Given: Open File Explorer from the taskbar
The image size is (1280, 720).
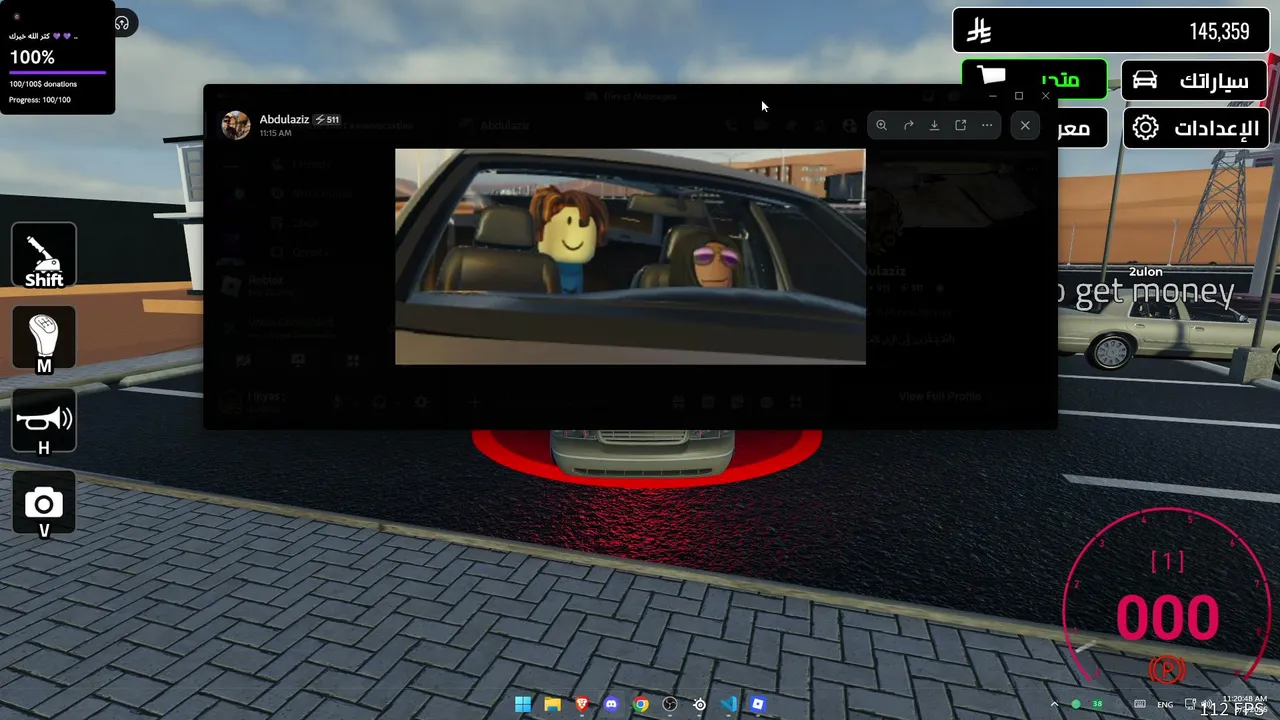Looking at the screenshot, I should click(552, 704).
